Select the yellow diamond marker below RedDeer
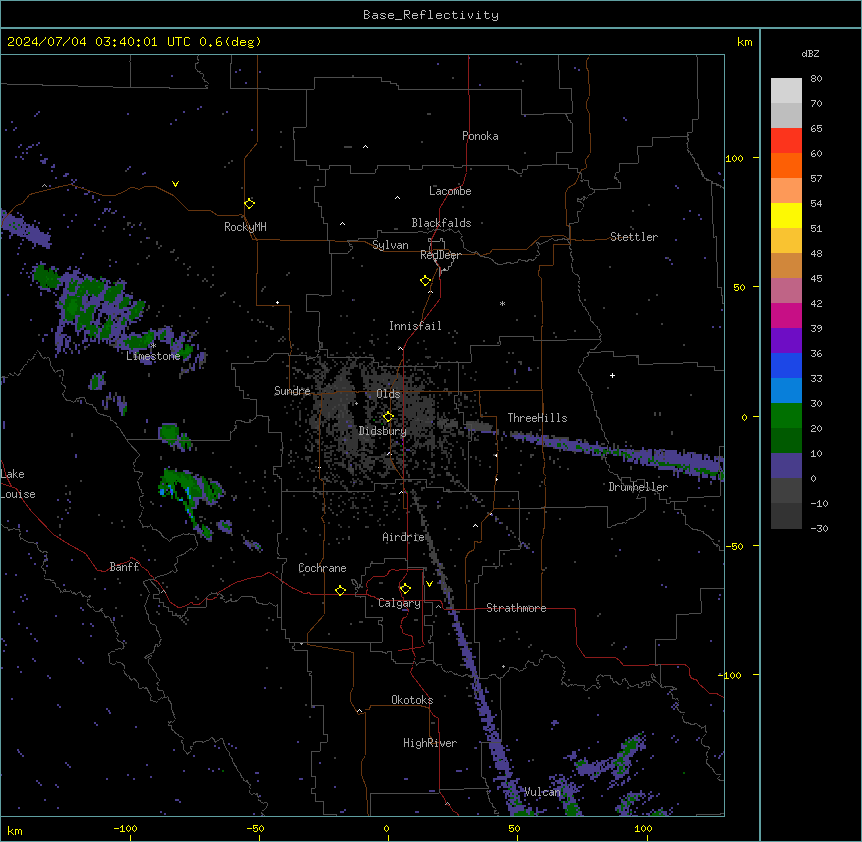862x842 pixels. 426,281
